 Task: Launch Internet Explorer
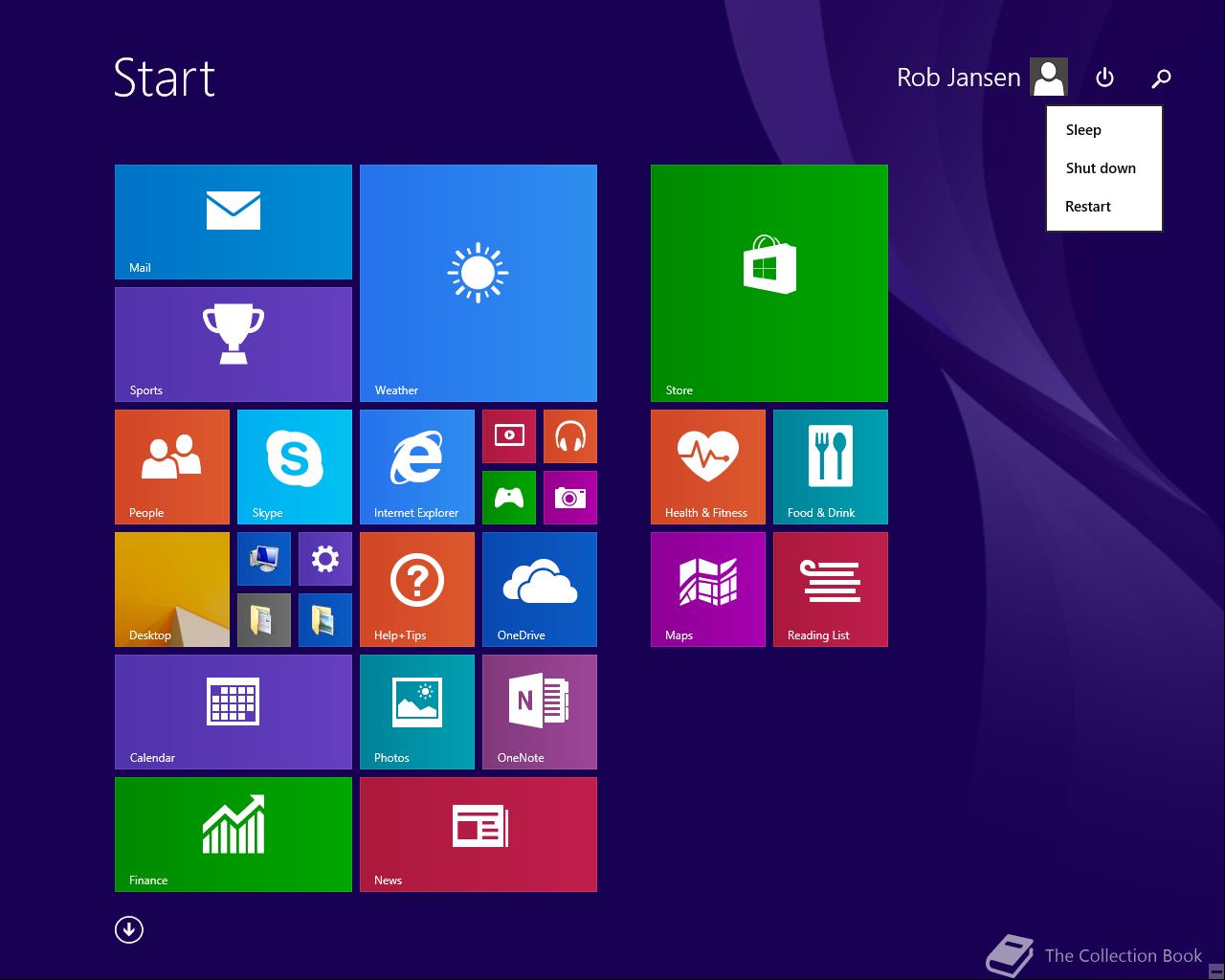tap(416, 466)
